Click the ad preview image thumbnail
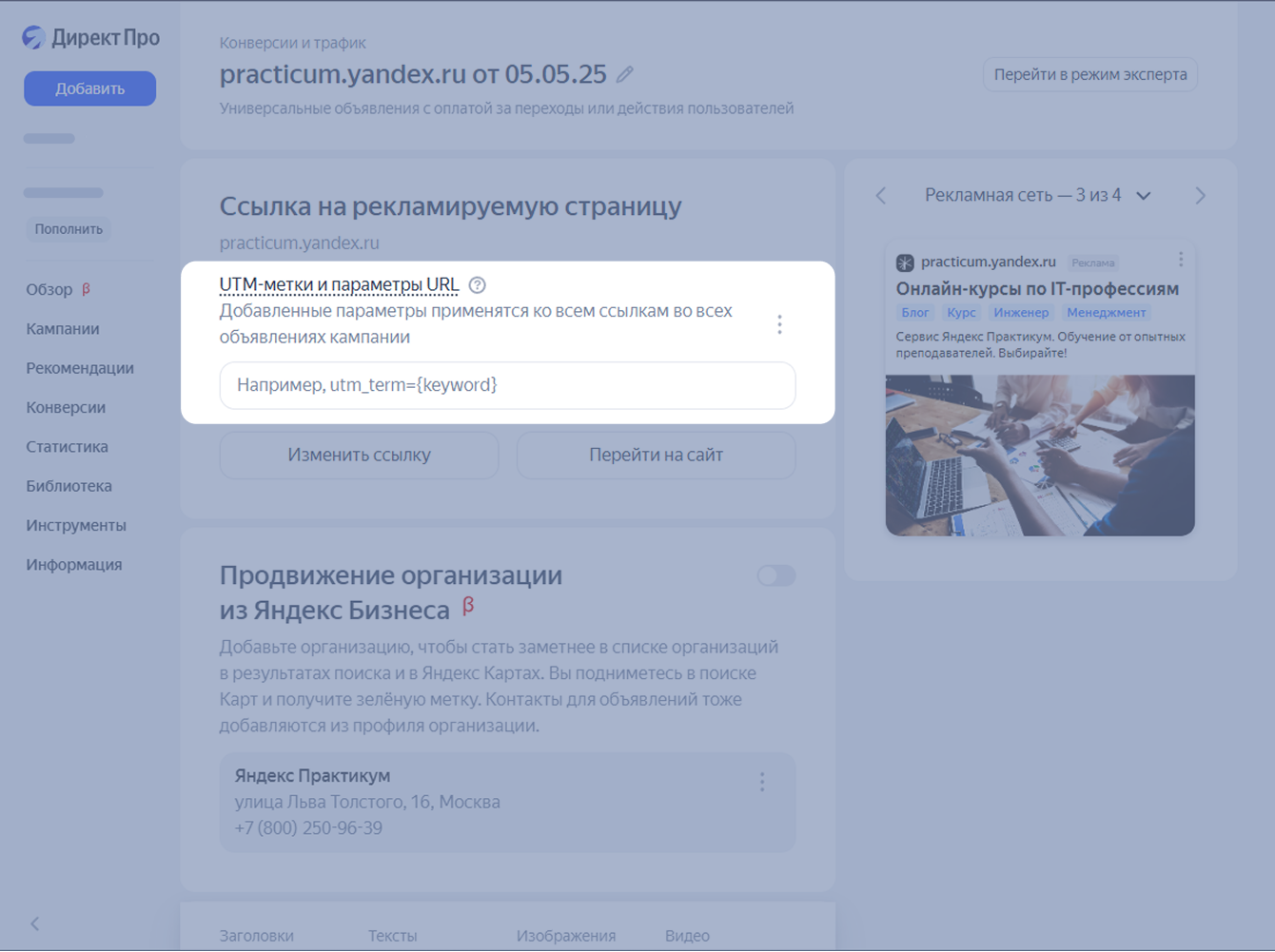Viewport: 1275px width, 952px height. click(x=1040, y=455)
